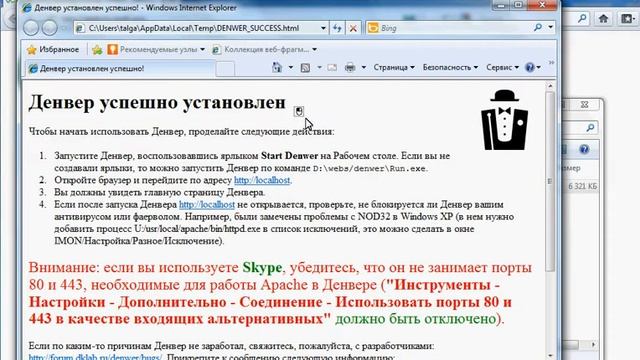Open search provider options dropdown

tap(550, 28)
